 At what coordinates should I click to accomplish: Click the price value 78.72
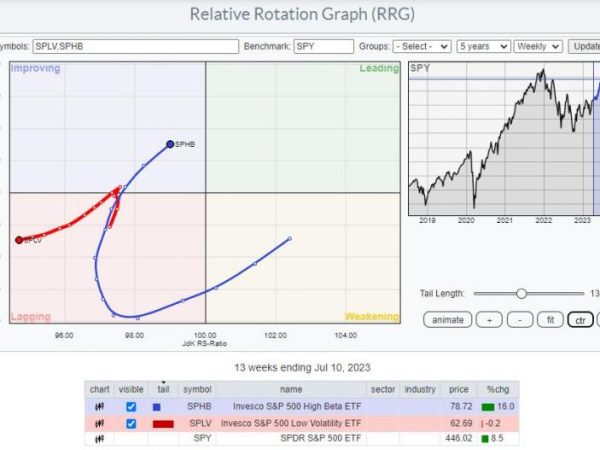(461, 406)
